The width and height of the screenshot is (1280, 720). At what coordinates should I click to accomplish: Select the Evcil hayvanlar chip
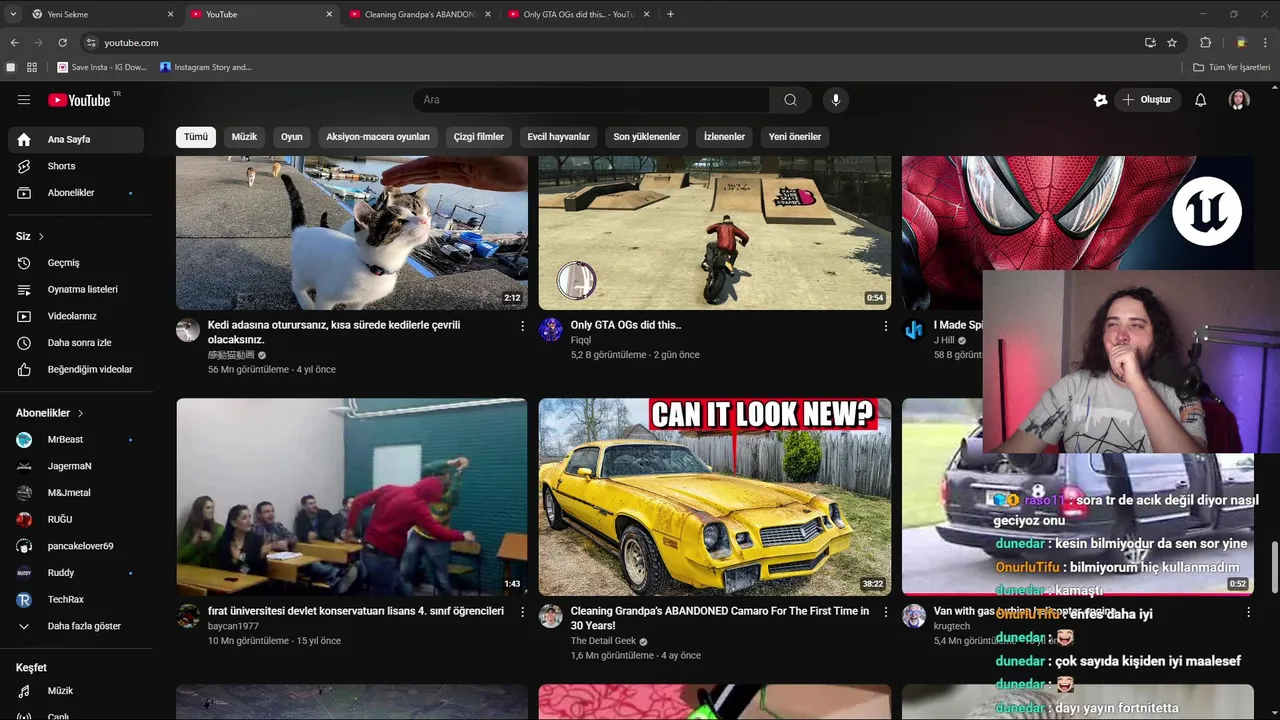tap(559, 137)
